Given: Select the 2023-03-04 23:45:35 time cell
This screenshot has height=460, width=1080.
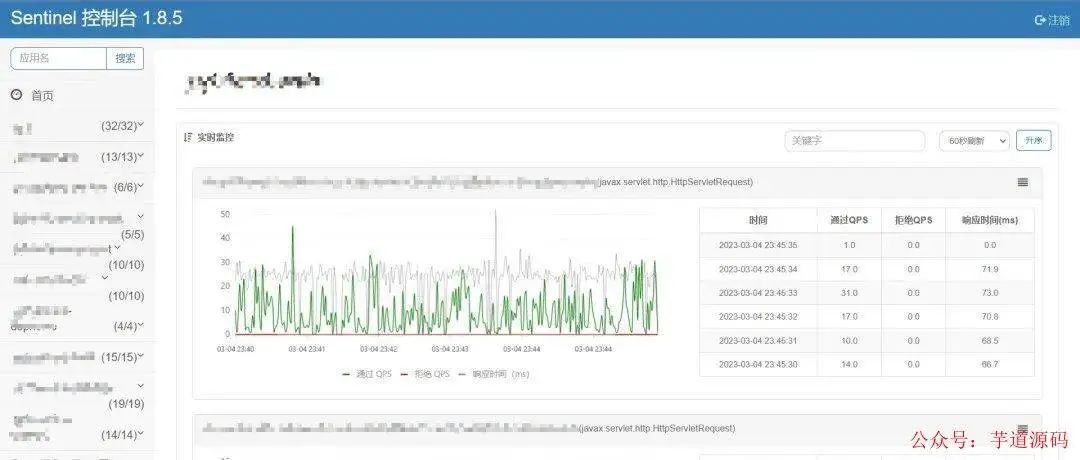Looking at the screenshot, I should [x=758, y=245].
